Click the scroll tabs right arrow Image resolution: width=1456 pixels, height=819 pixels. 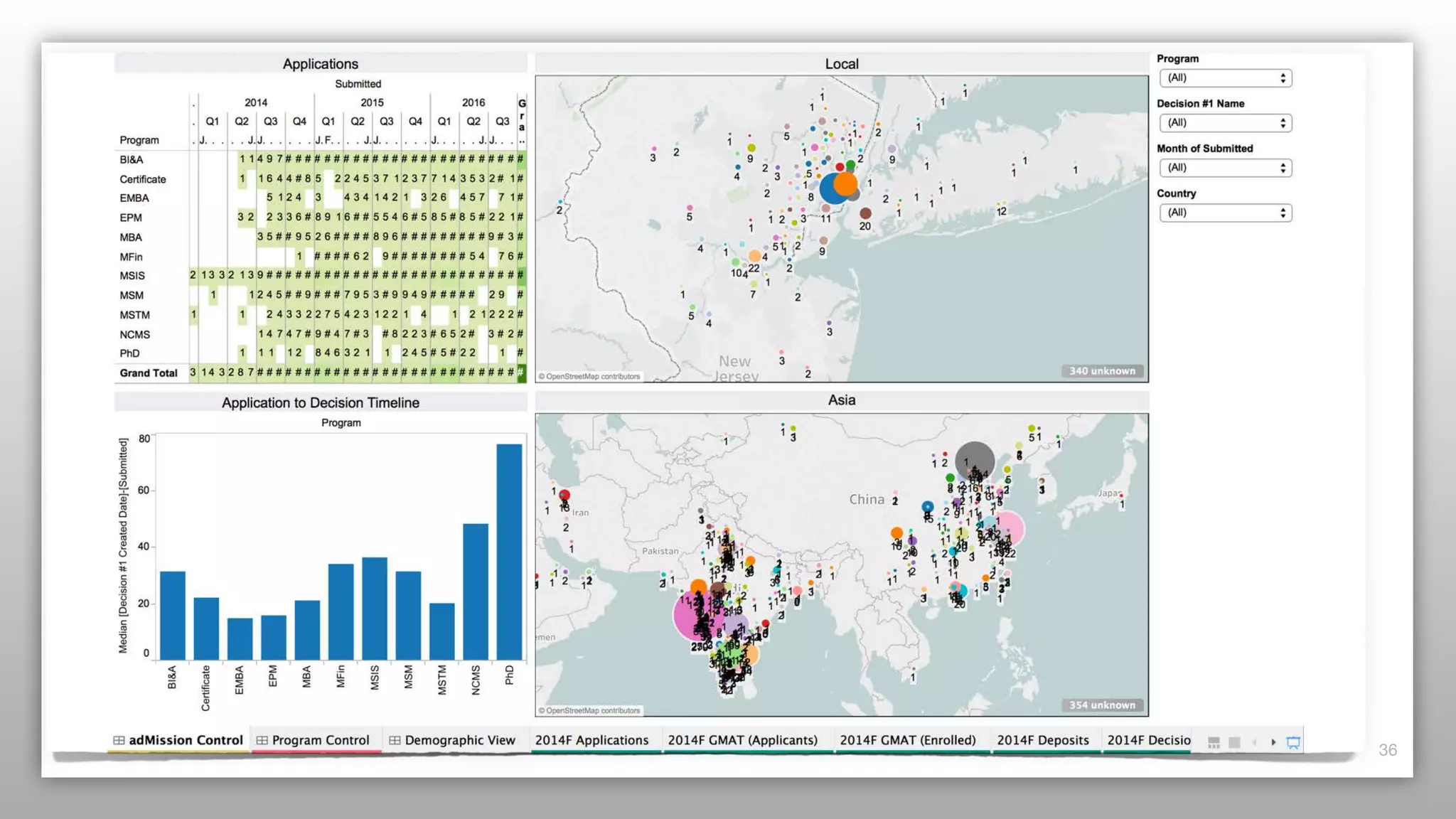coord(1273,742)
